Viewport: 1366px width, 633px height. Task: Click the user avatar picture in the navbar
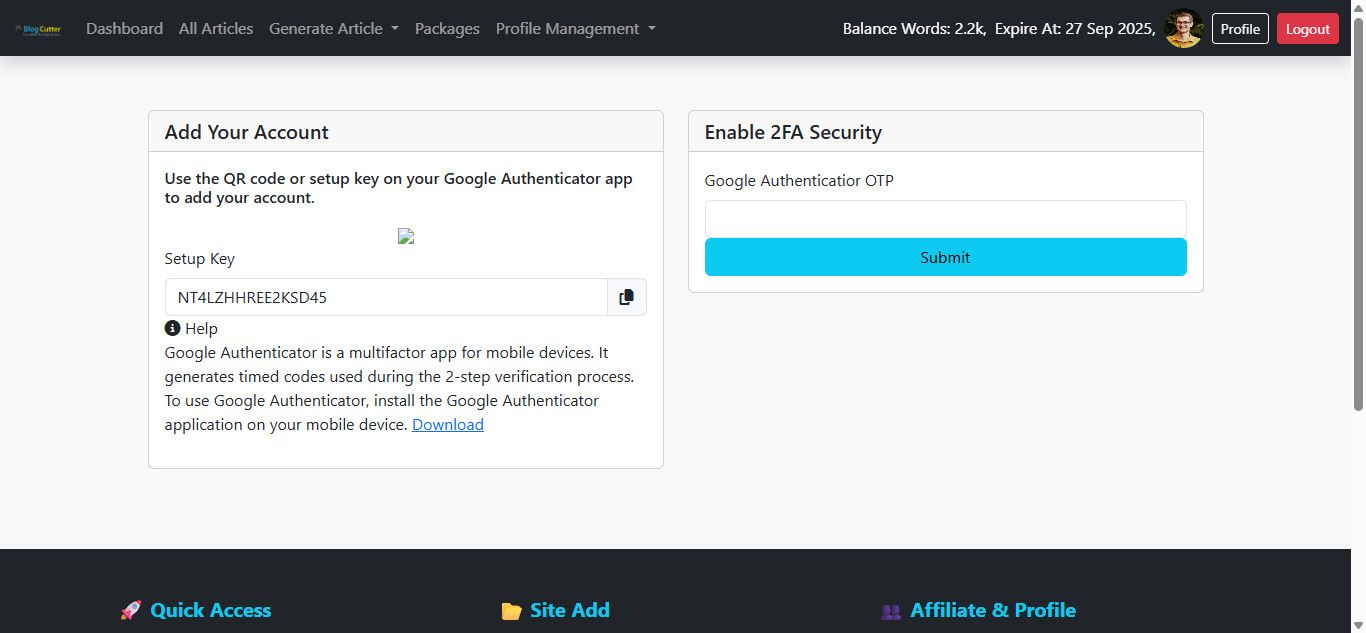coord(1184,29)
